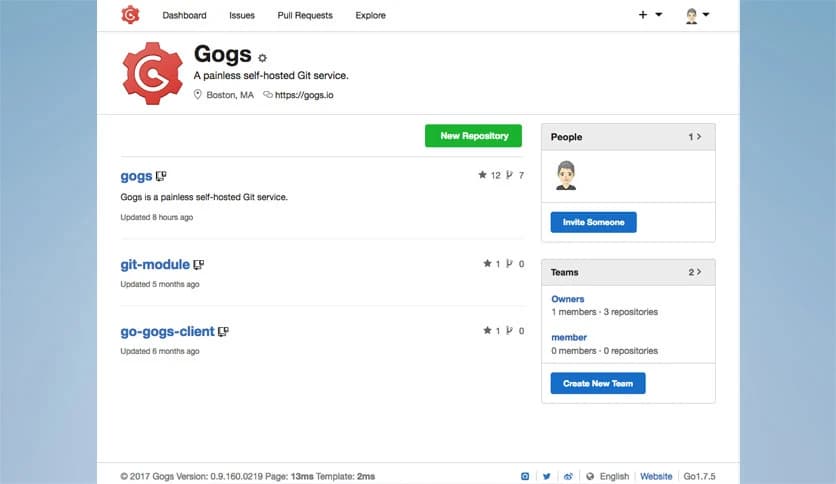The height and width of the screenshot is (484, 836).
Task: Open organization settings gear next to Gogs
Action: (263, 58)
